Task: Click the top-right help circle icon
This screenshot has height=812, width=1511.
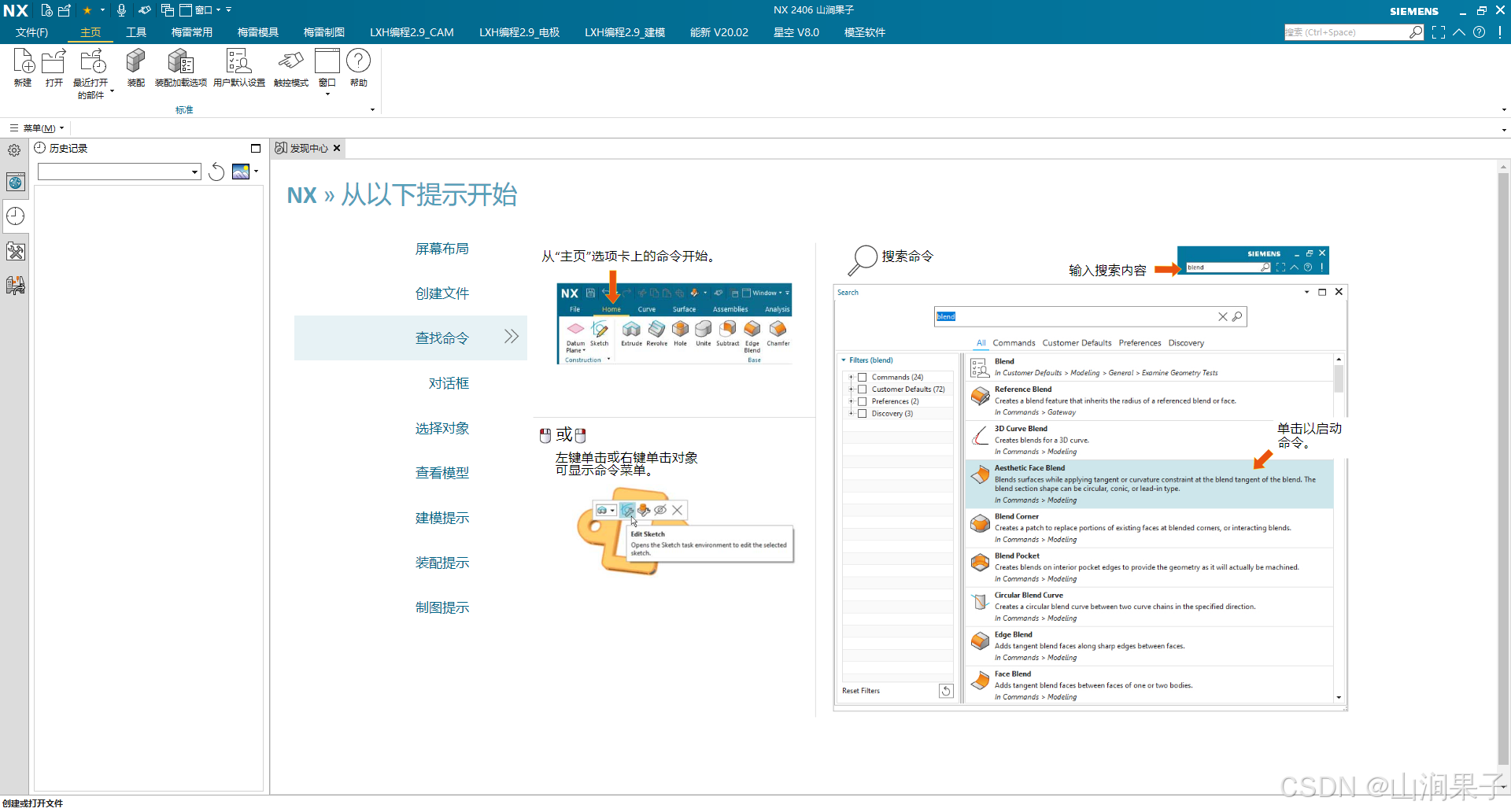Action: 1480,32
